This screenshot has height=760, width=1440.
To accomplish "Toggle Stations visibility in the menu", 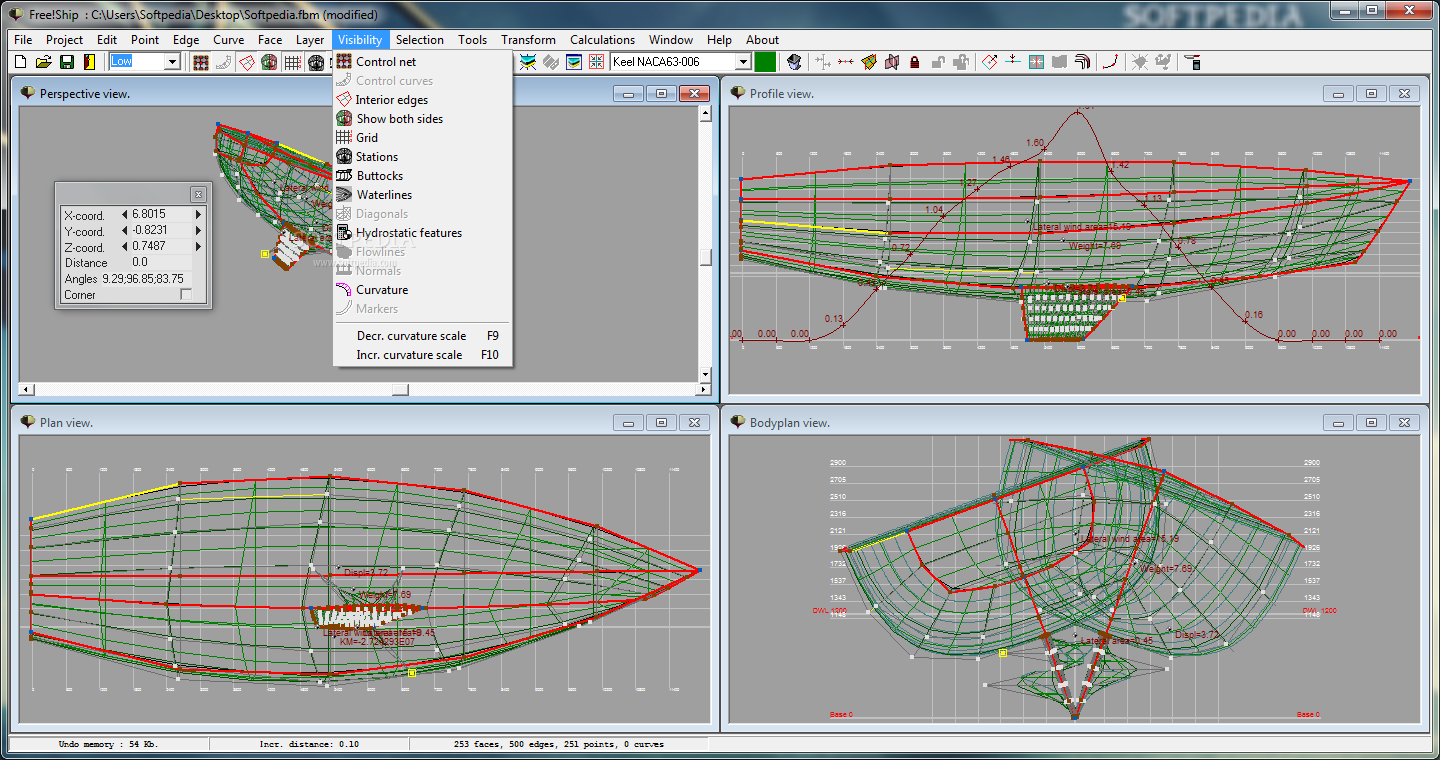I will pyautogui.click(x=423, y=157).
